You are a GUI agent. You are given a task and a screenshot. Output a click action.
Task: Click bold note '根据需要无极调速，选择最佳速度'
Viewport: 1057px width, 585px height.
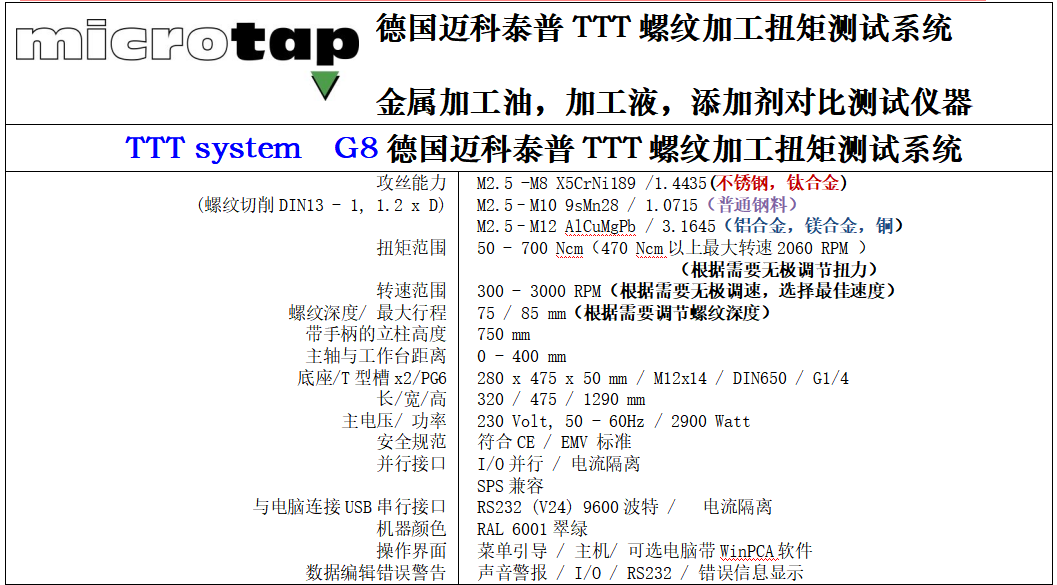coord(755,291)
